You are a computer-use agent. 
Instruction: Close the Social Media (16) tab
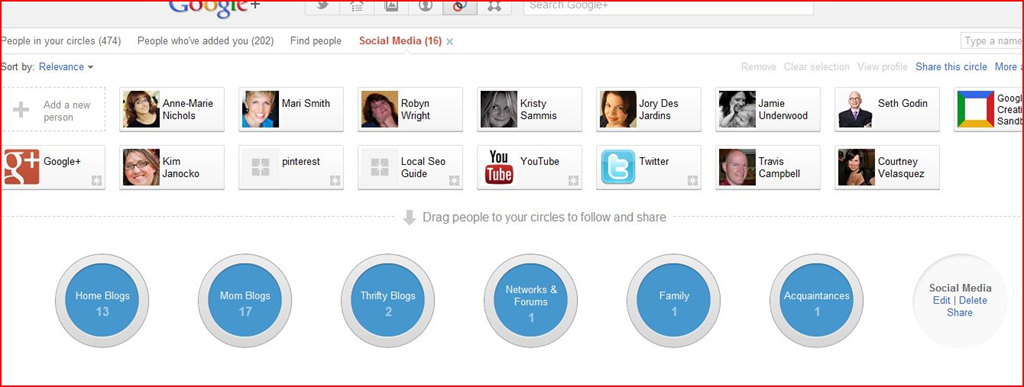[450, 42]
